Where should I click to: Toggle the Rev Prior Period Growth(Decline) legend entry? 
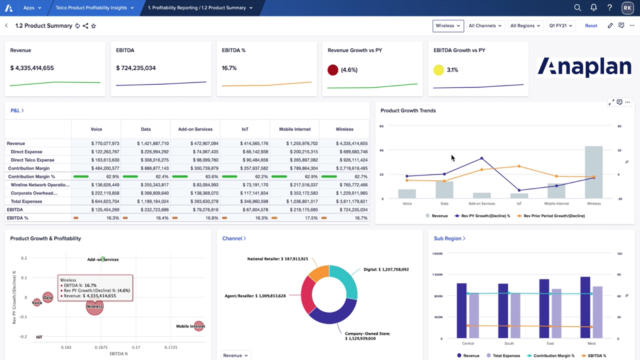point(551,216)
